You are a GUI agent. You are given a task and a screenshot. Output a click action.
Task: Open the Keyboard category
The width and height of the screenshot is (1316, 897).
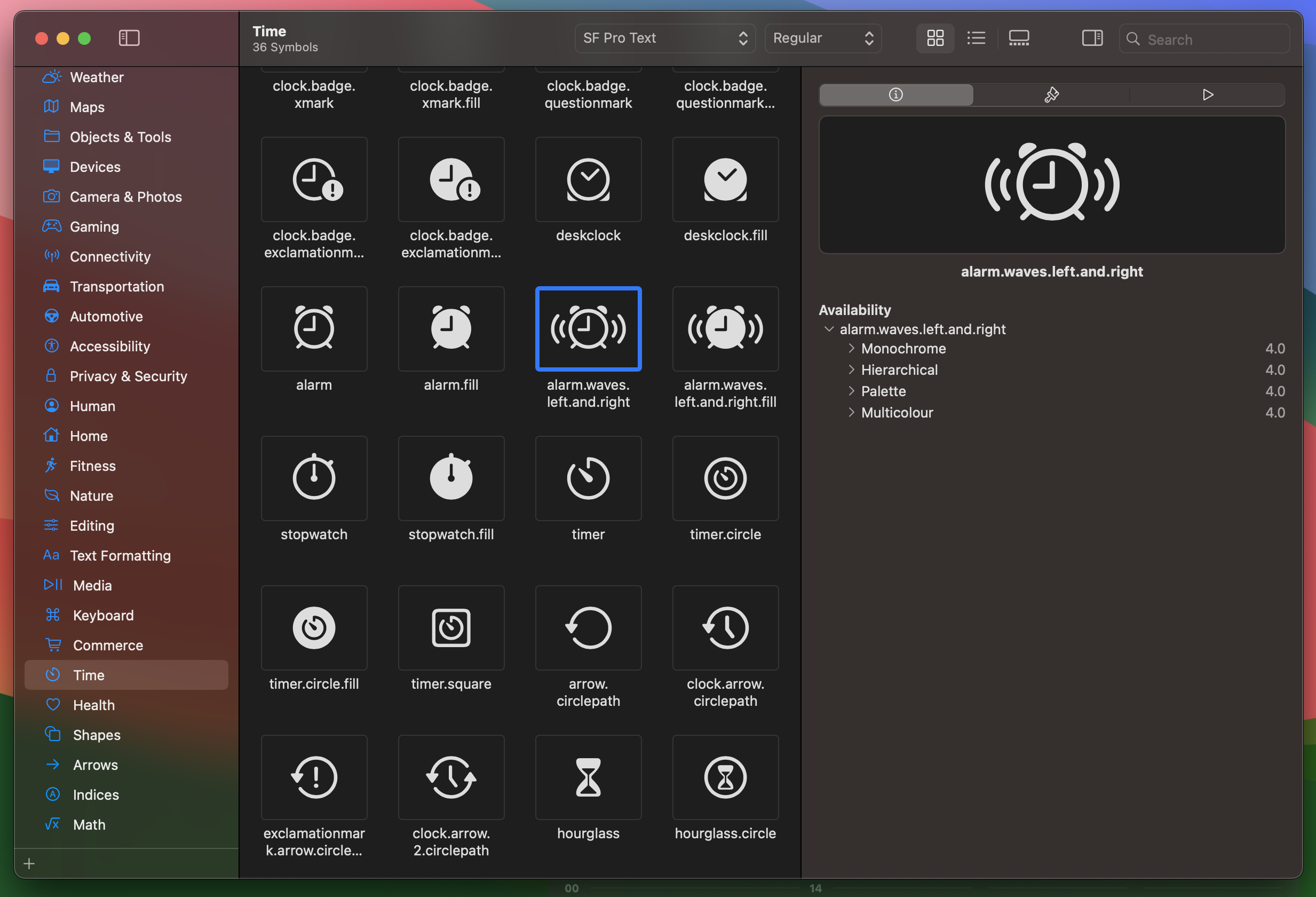click(126, 616)
